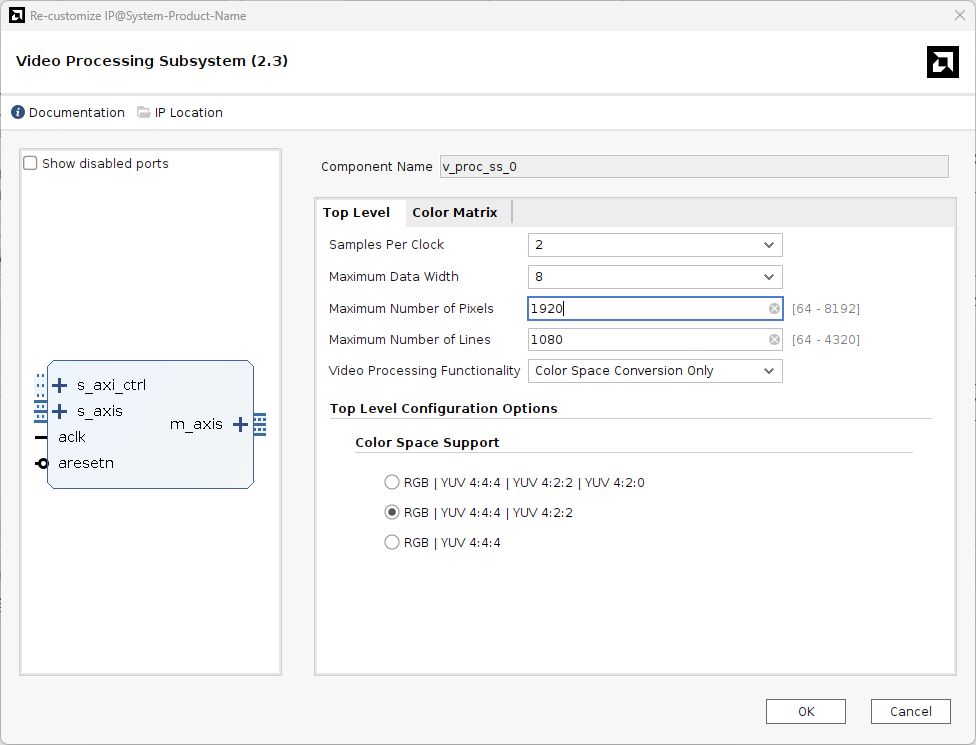Open the Samples Per Clock dropdown

coord(655,245)
